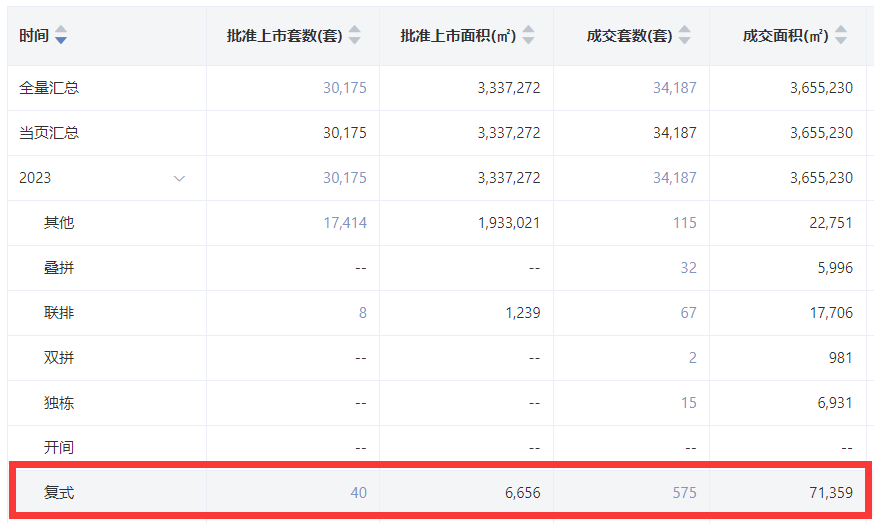Click 71,359 in 复式 row
The image size is (874, 523).
point(831,493)
